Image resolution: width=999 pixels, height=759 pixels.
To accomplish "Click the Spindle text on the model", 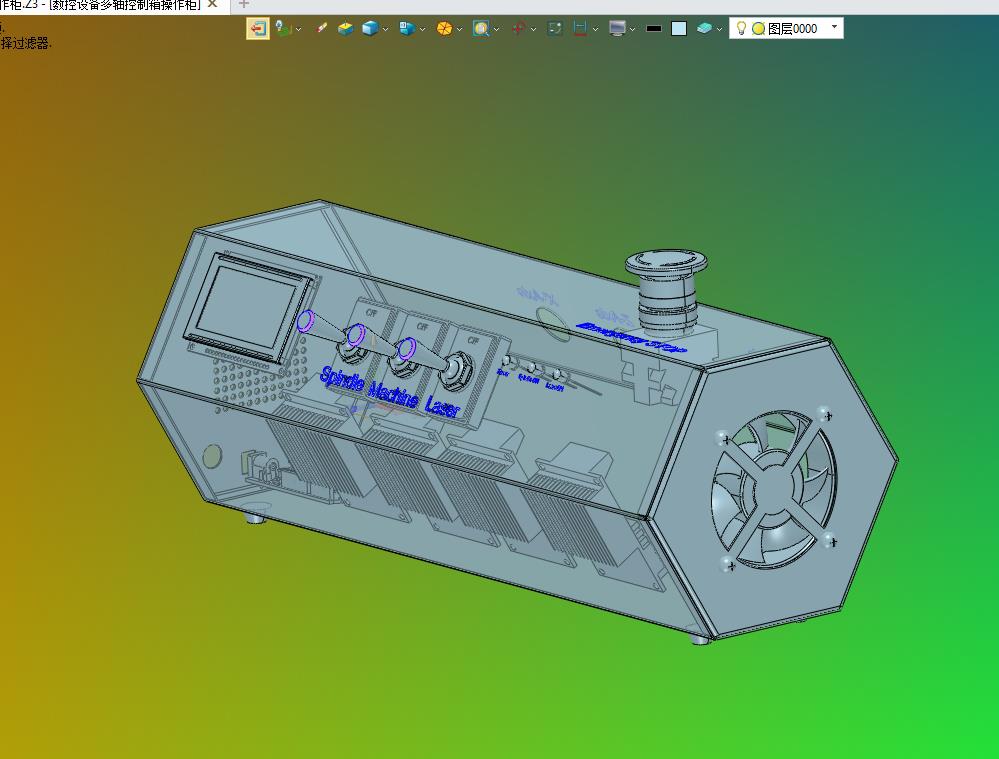I will (x=342, y=379).
